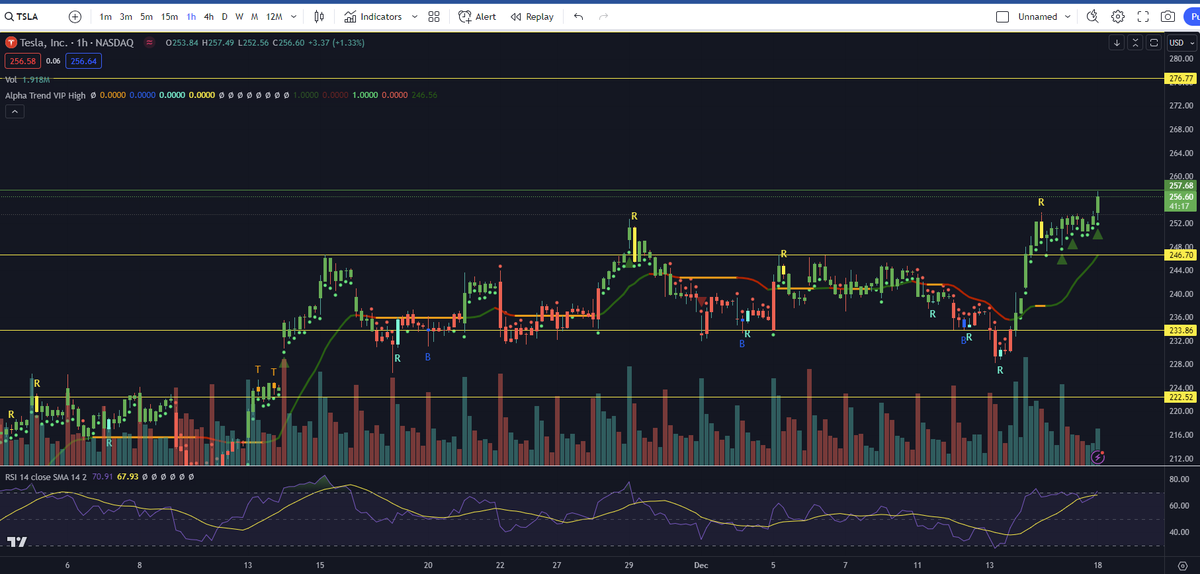
Task: Open the USD currency dropdown
Action: (x=1182, y=43)
